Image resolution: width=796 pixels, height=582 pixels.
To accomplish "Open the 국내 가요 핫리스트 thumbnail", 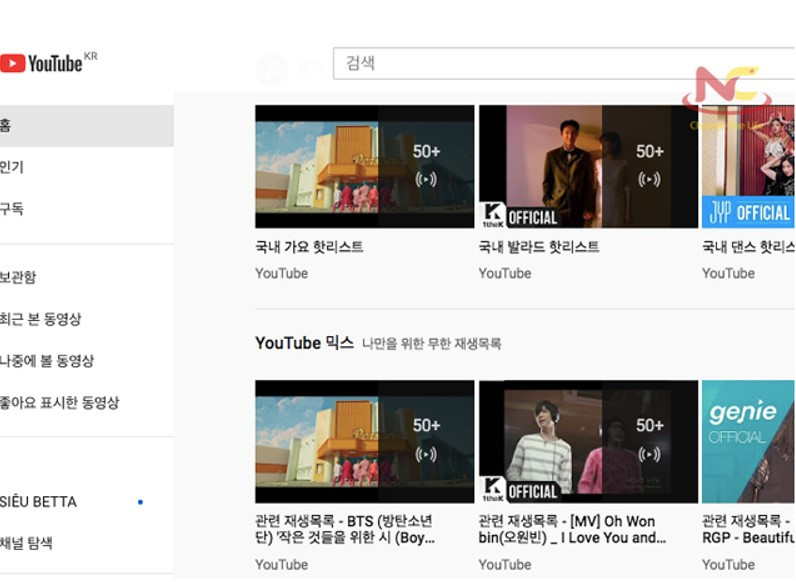I will click(364, 167).
